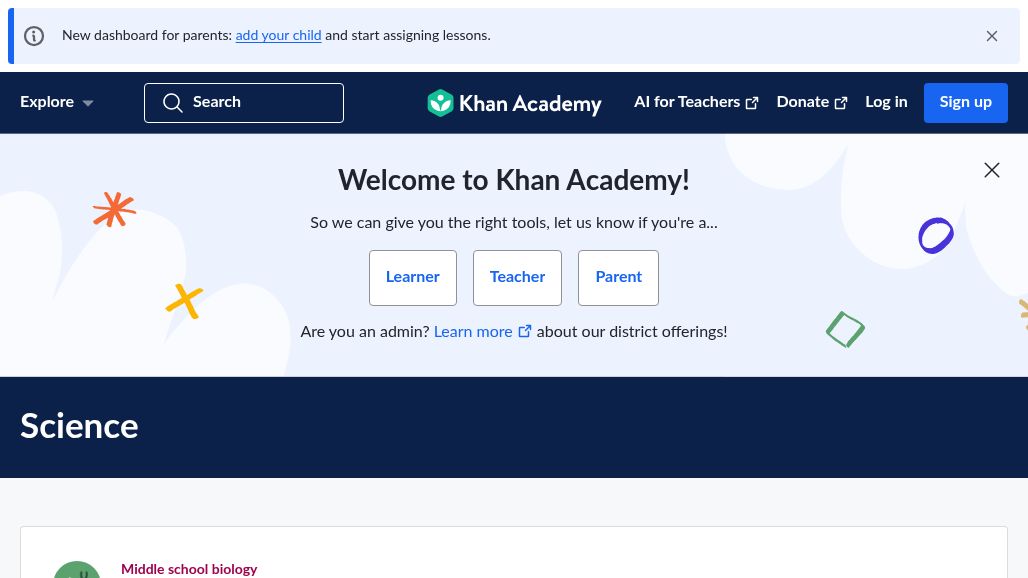Select the Parent role option
The width and height of the screenshot is (1028, 578).
(x=618, y=278)
